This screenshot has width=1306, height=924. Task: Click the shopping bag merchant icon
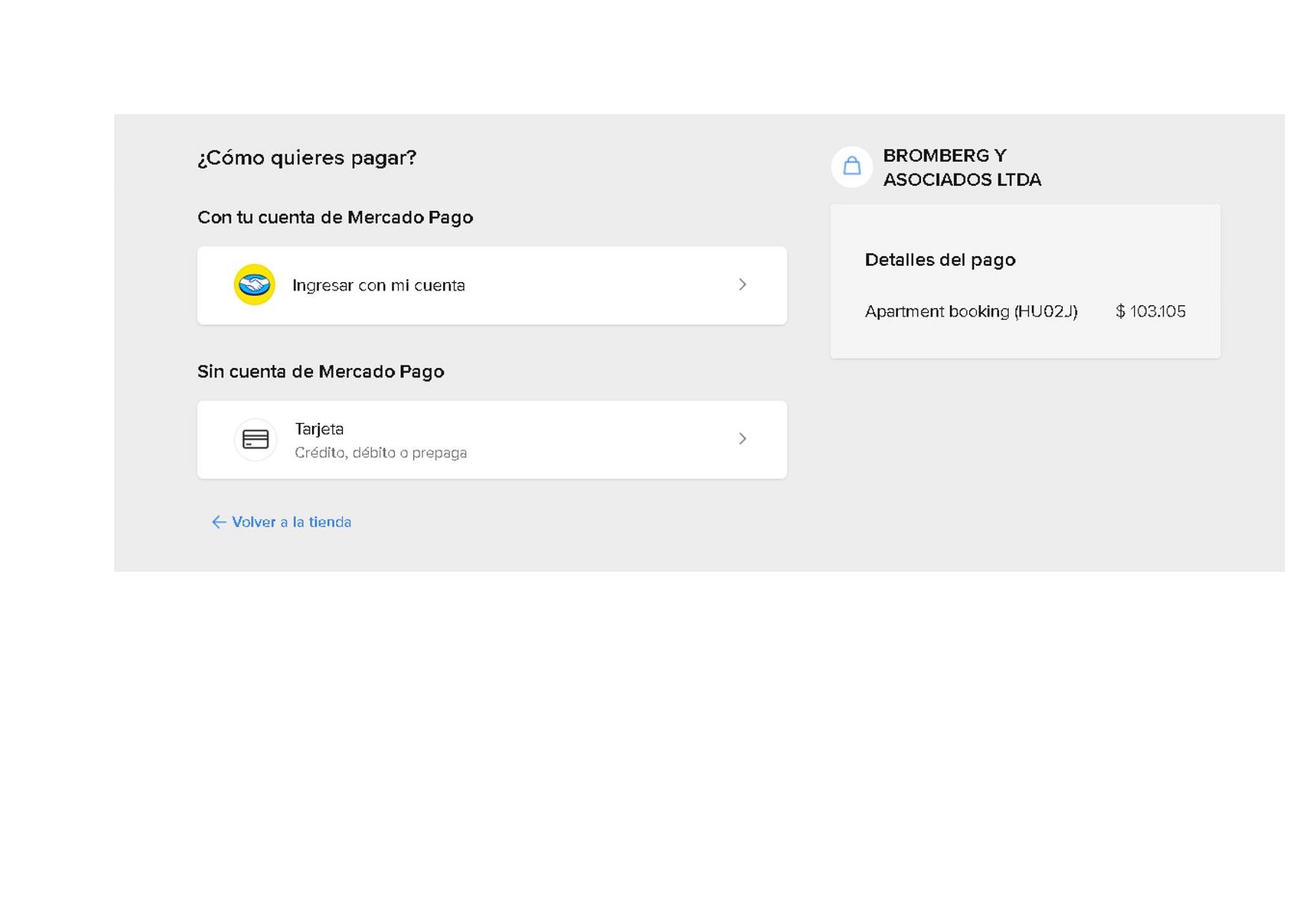click(x=852, y=167)
